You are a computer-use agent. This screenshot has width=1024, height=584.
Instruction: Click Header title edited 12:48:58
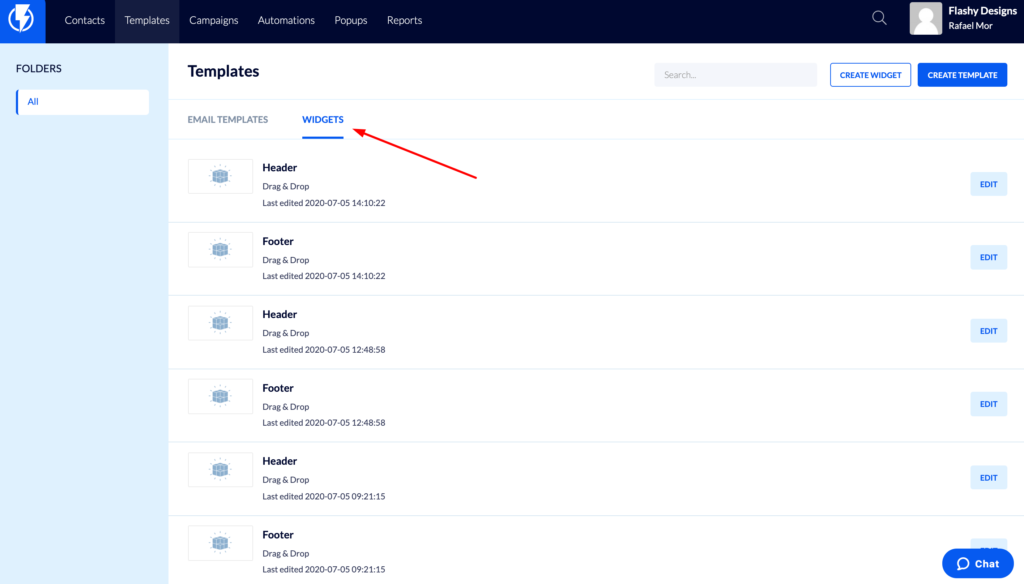click(x=280, y=314)
